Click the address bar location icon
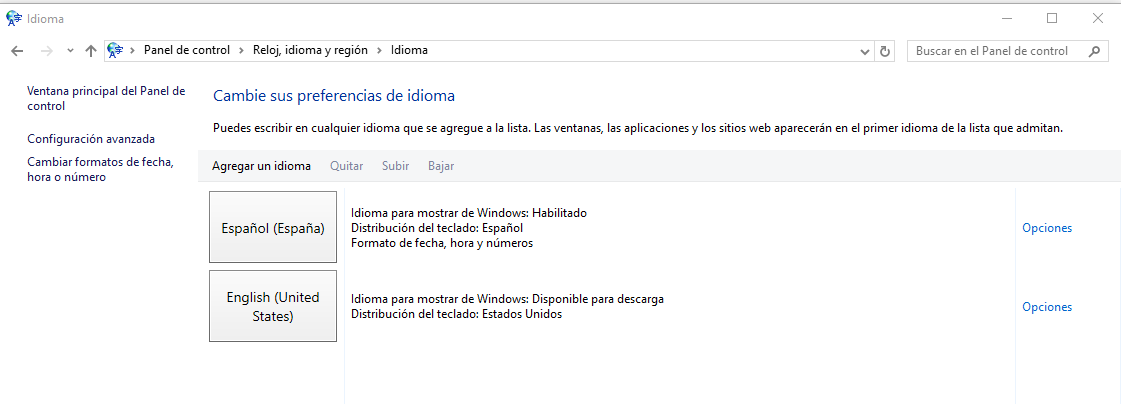The width and height of the screenshot is (1121, 404). point(115,50)
